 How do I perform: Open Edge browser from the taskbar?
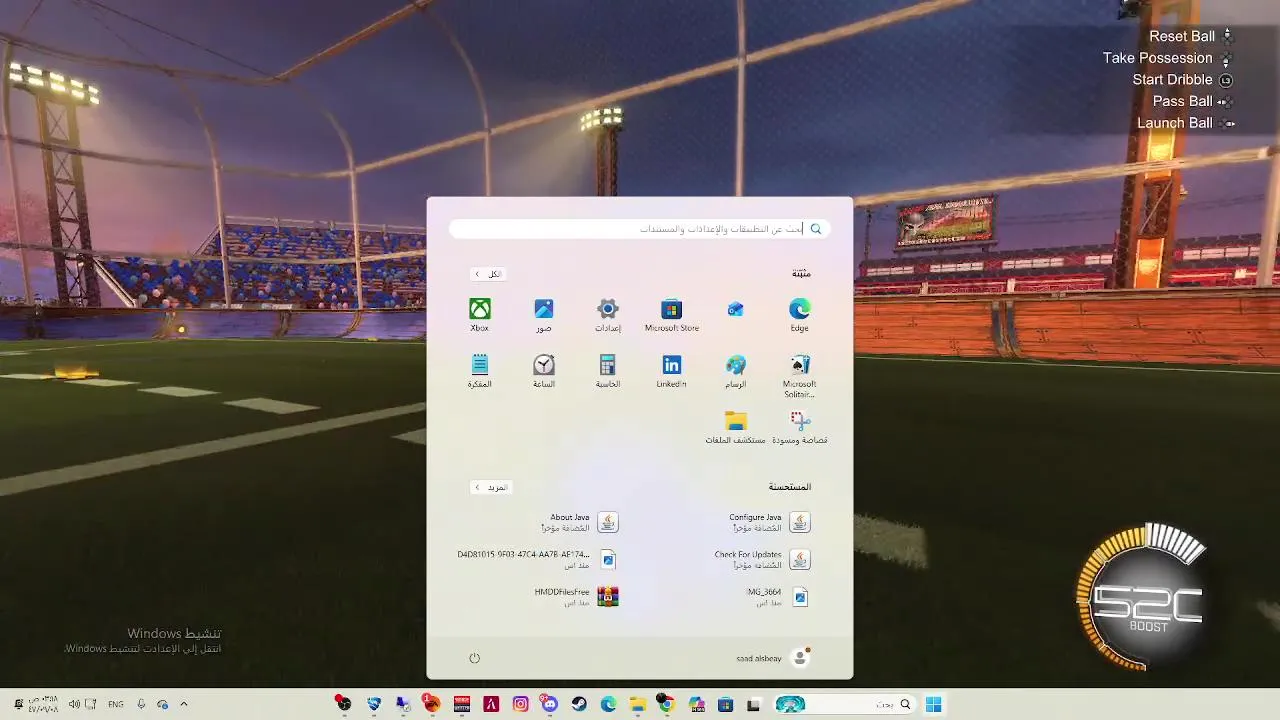[608, 704]
